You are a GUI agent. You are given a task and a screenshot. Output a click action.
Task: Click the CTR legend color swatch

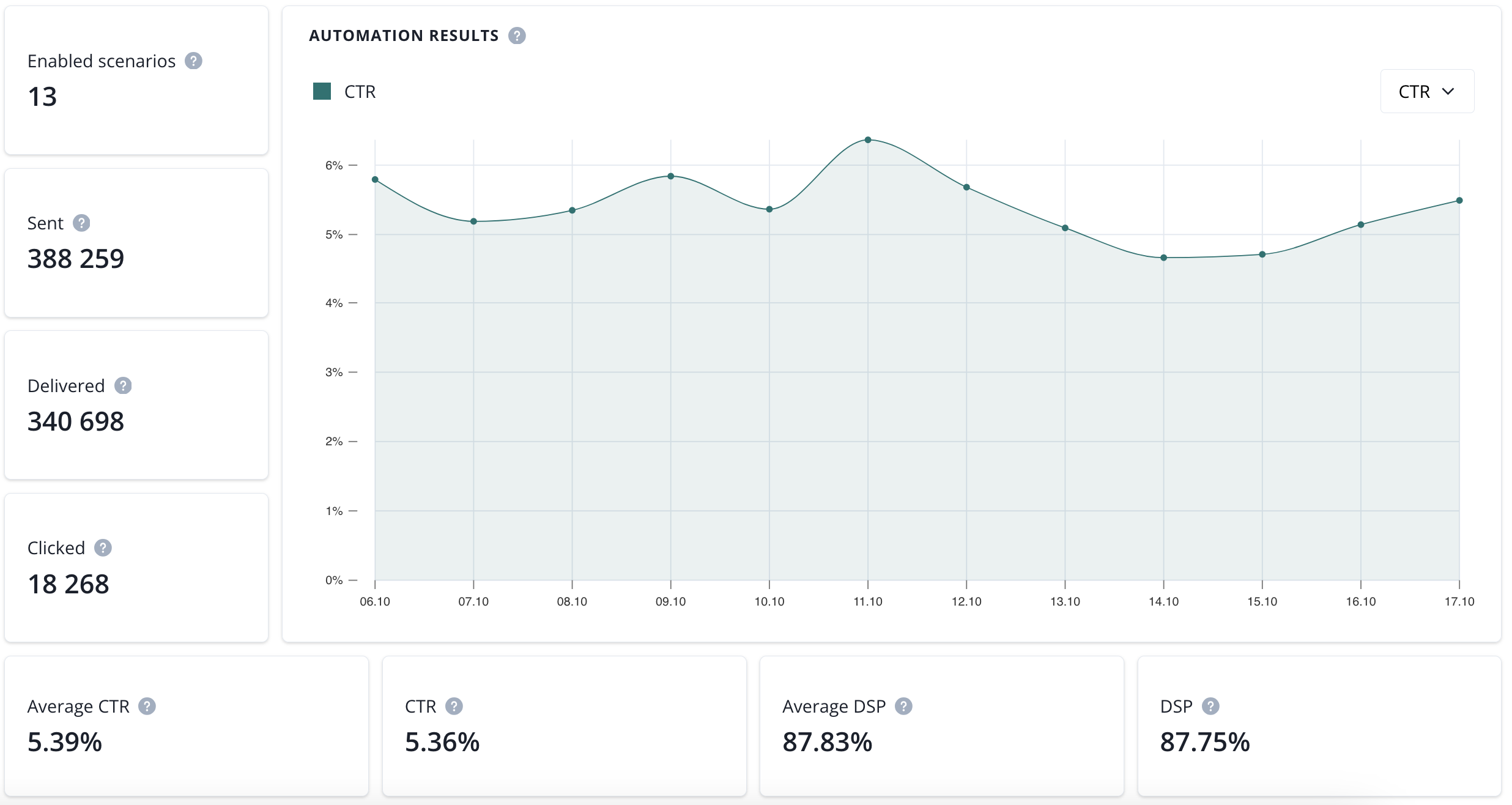tap(322, 92)
